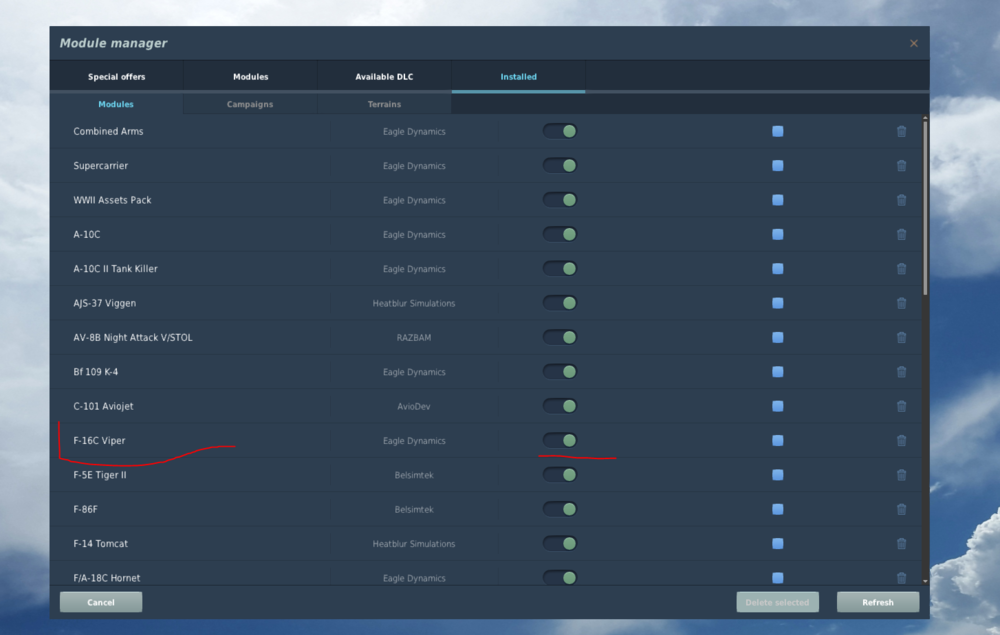Click Belsimtek in F-5E Tiger II row
Screen dimensions: 1000x635
(414, 475)
